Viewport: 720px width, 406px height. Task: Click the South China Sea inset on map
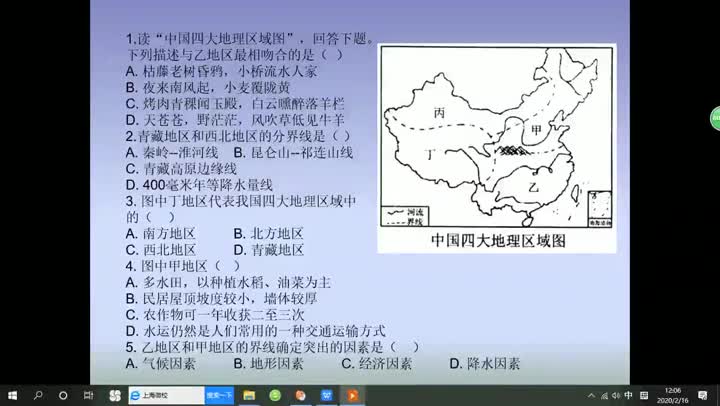click(x=600, y=209)
